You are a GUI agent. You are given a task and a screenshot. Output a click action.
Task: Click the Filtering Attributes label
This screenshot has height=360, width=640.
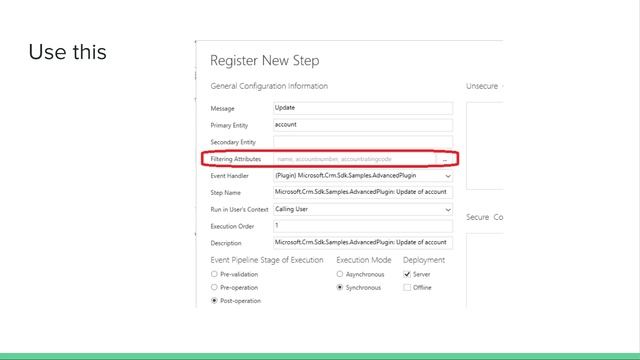236,159
